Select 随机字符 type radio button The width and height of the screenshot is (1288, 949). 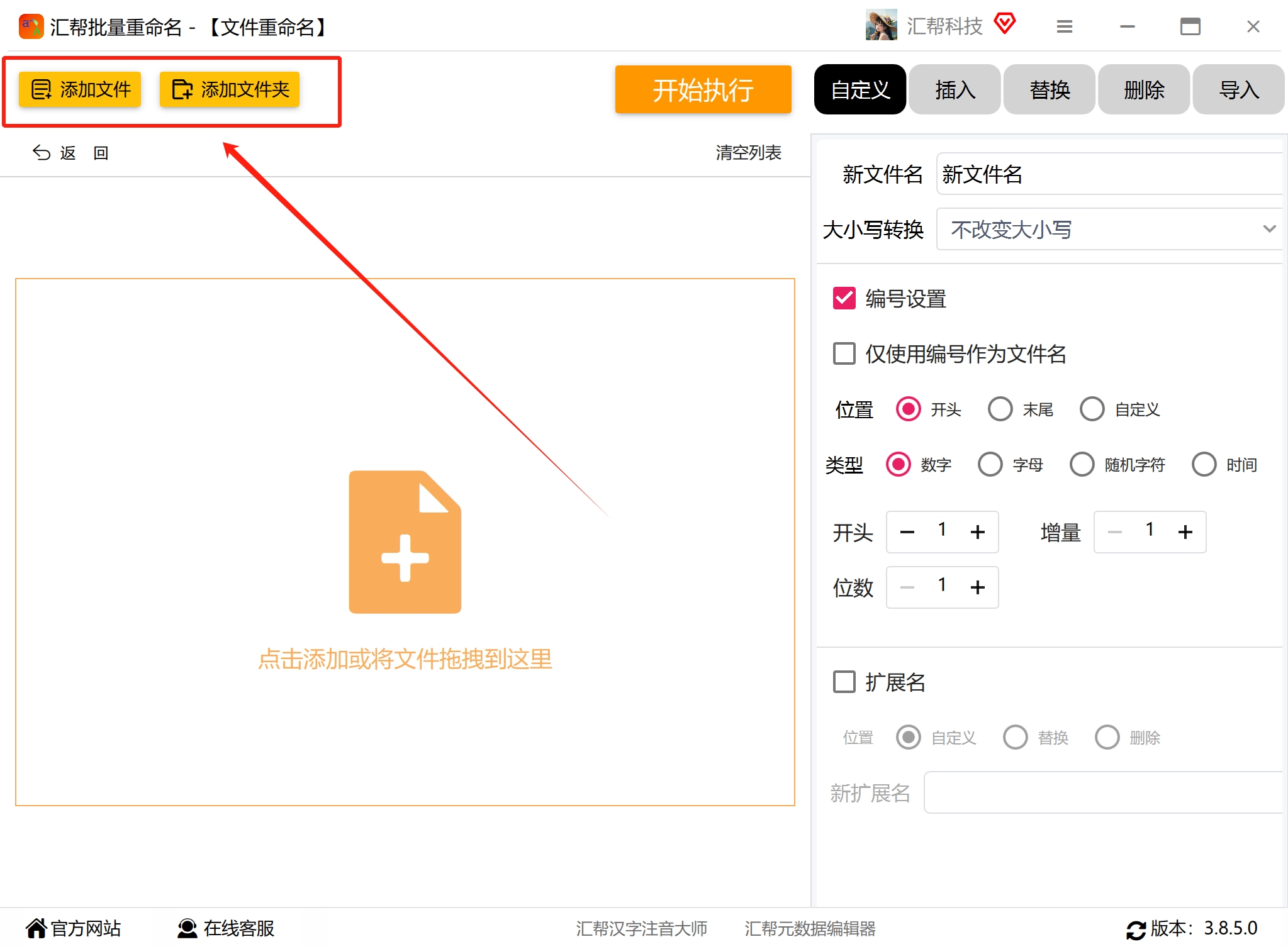[1082, 465]
